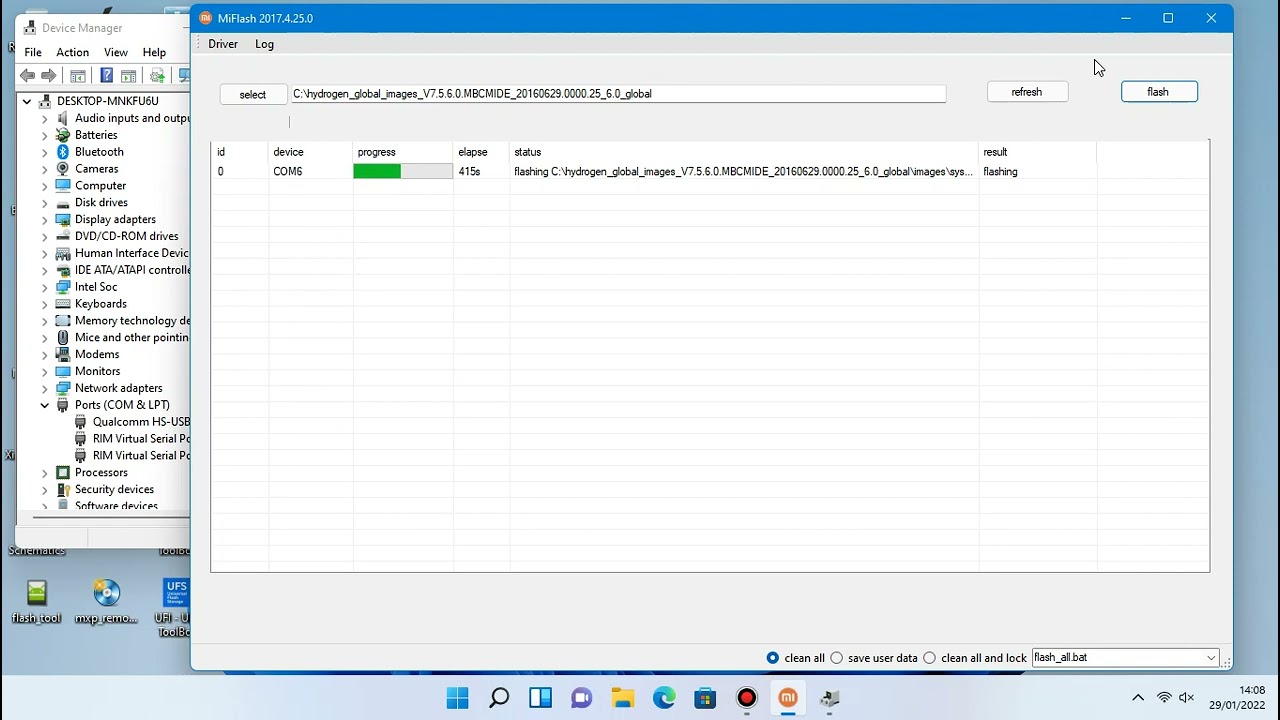Collapse the Ports (COM & LPT) node
Viewport: 1280px width, 720px height.
pyautogui.click(x=45, y=405)
